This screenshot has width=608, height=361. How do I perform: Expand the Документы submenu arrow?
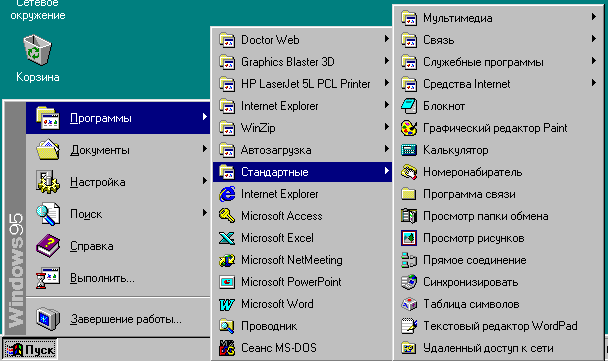(x=205, y=149)
